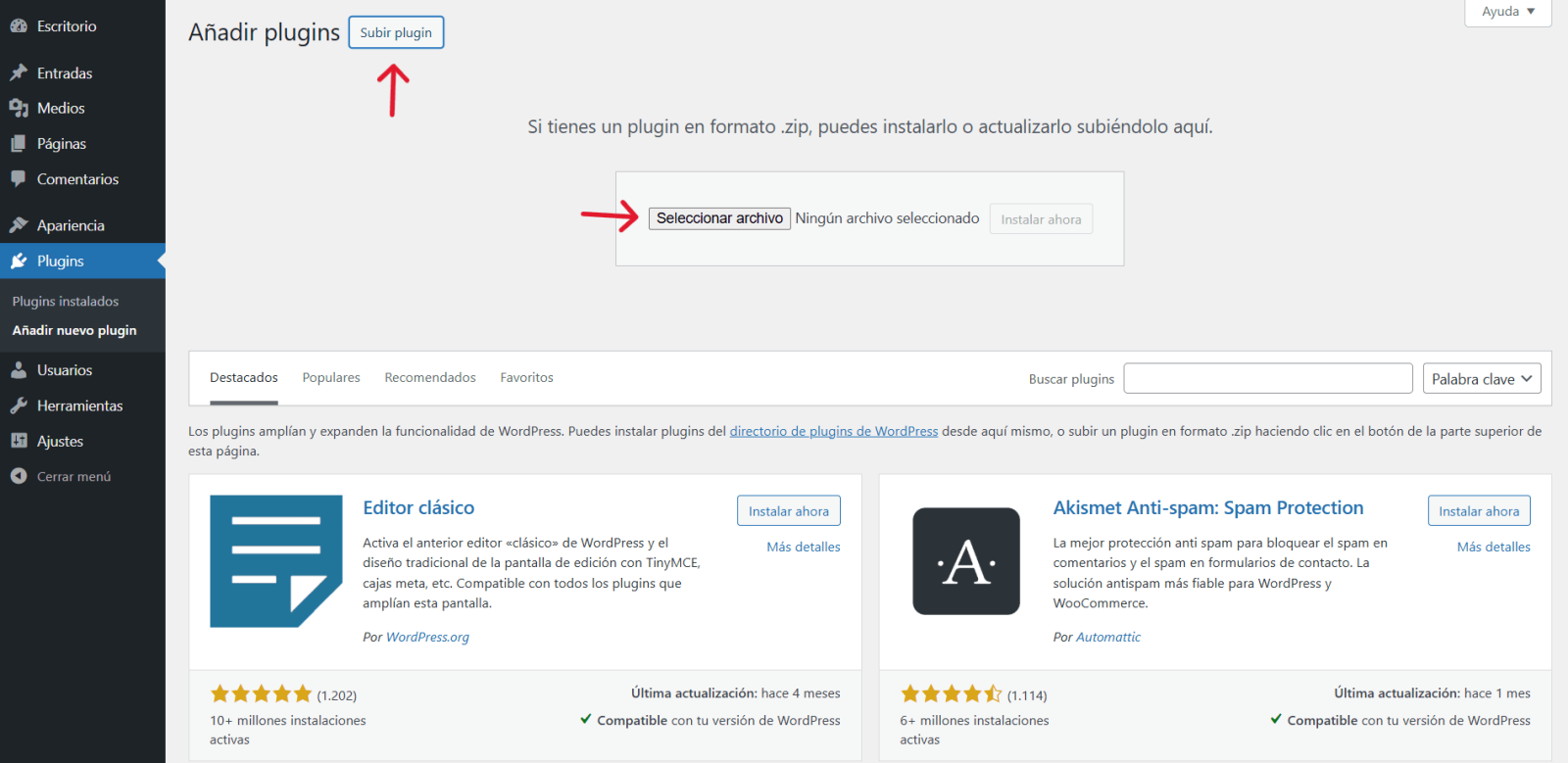Switch to the Favoritos tab
Screen dimensions: 1568x763
click(527, 378)
